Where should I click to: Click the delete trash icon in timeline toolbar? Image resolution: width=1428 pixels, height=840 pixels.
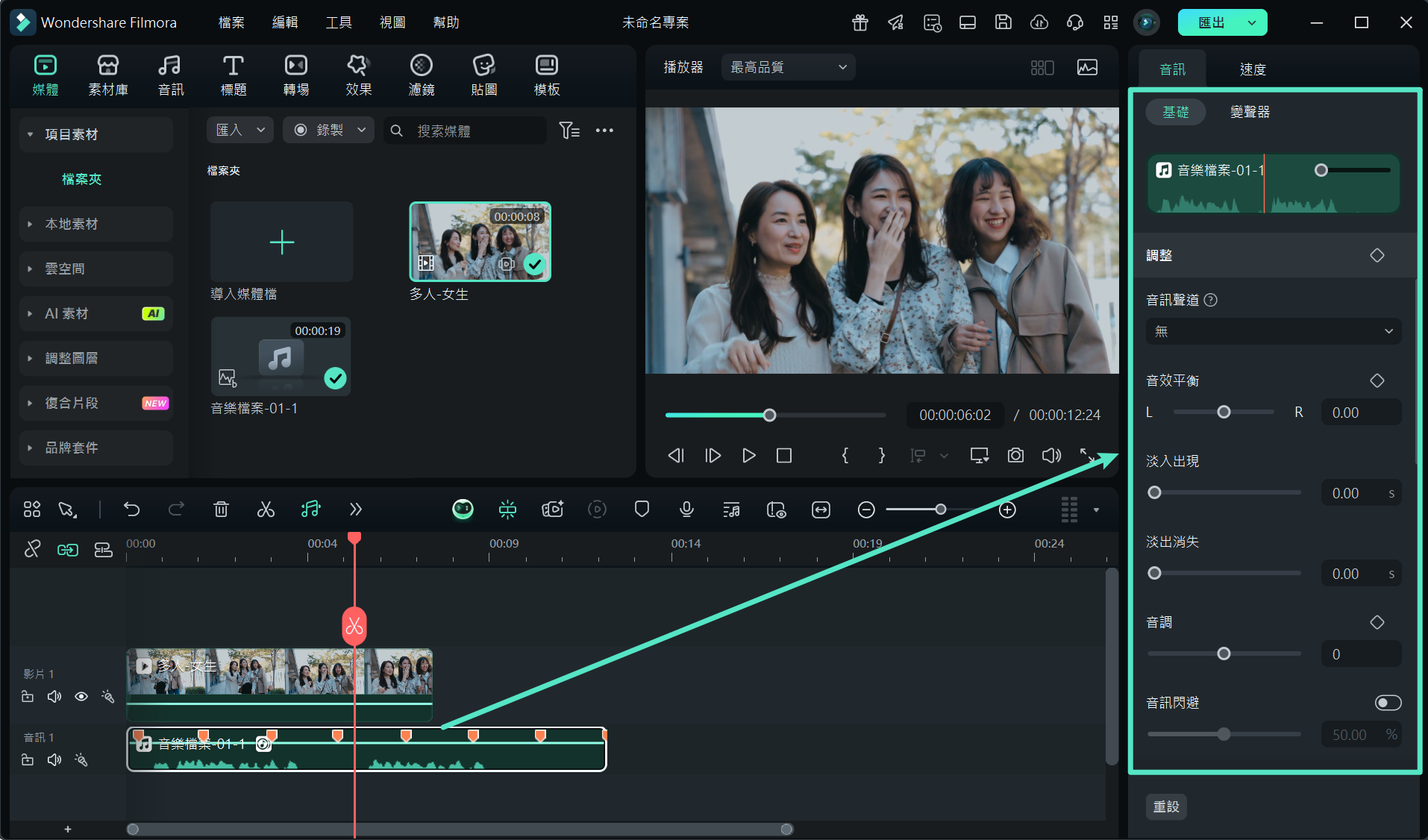point(221,510)
